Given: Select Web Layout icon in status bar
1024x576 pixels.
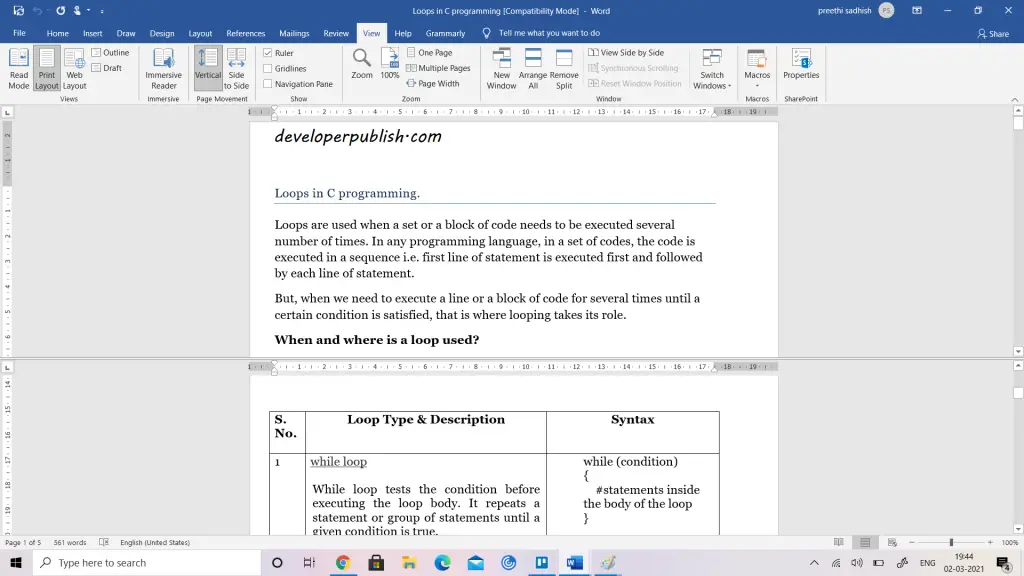Looking at the screenshot, I should pos(892,542).
